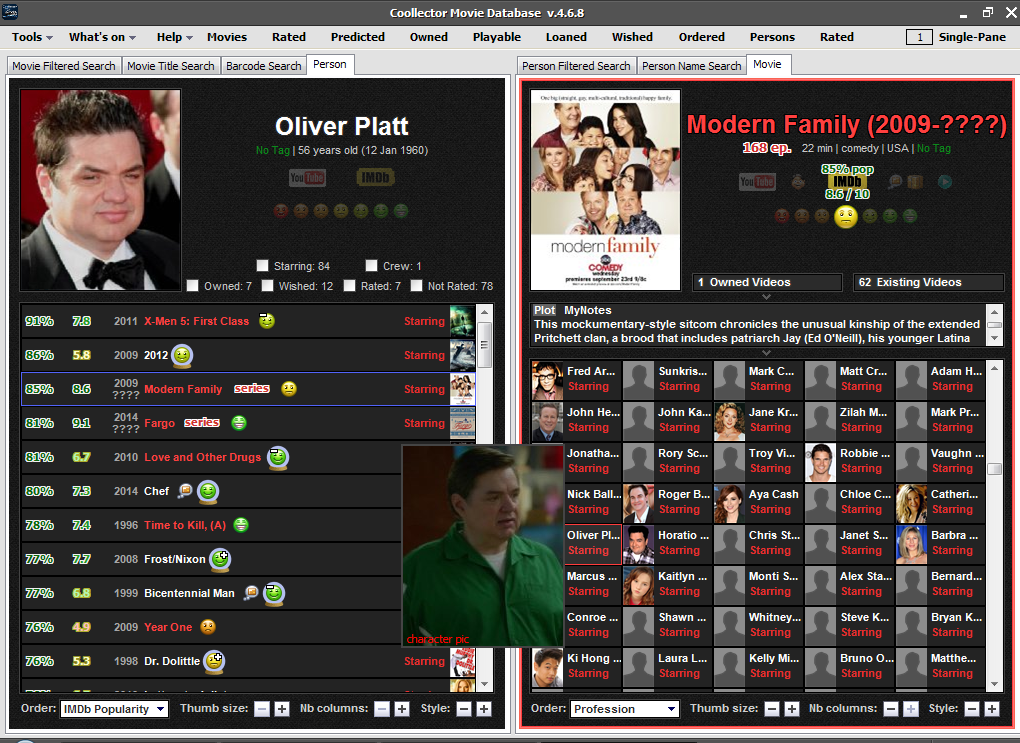Switch to the Barcode Search tab

(263, 66)
